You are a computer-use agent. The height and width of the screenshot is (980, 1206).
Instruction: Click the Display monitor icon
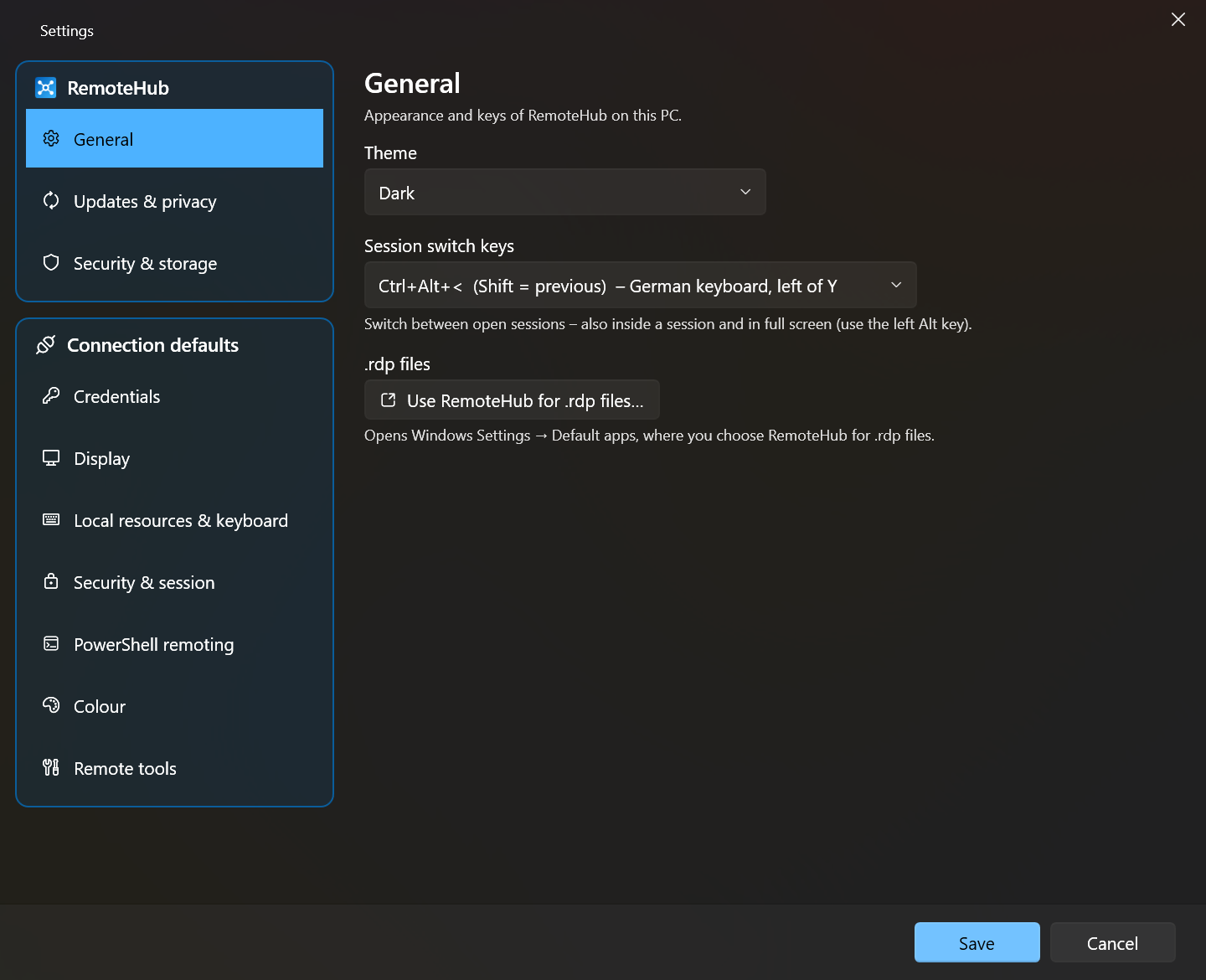click(51, 457)
